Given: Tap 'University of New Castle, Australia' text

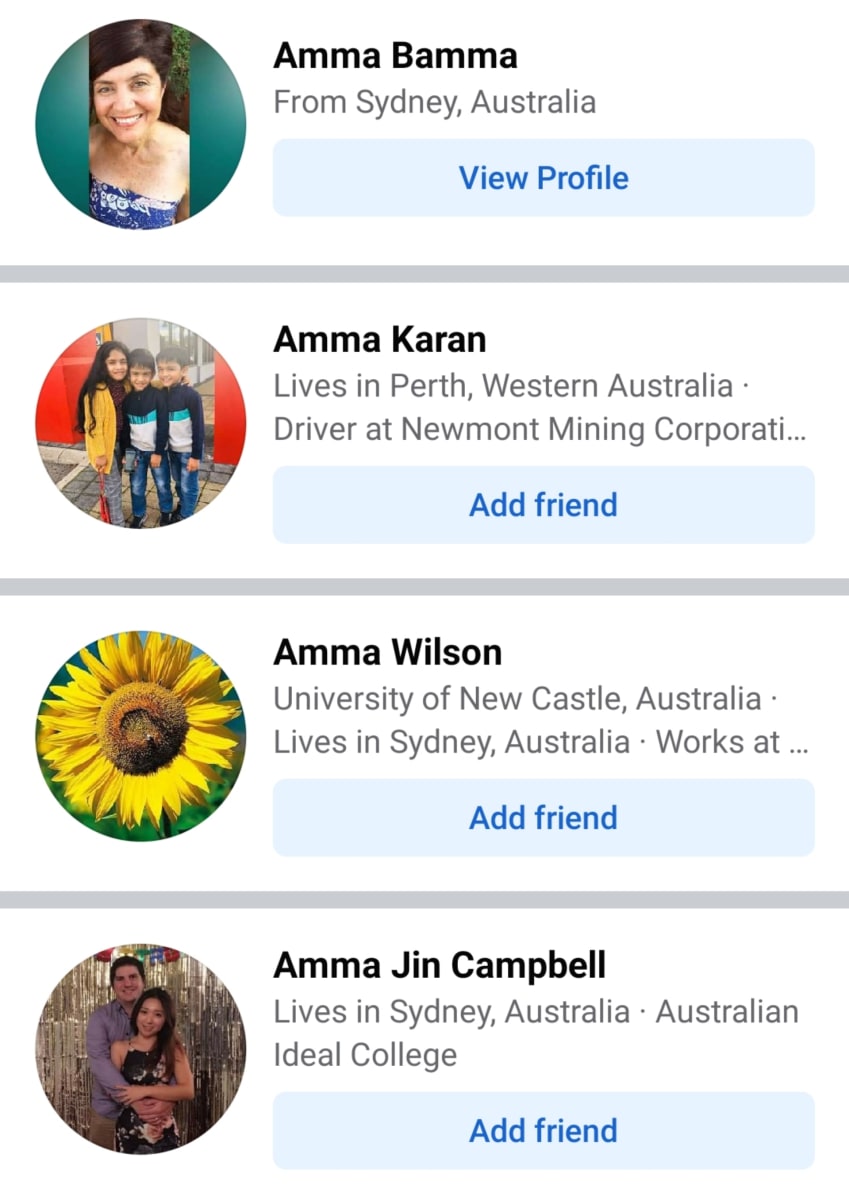Looking at the screenshot, I should tap(518, 698).
